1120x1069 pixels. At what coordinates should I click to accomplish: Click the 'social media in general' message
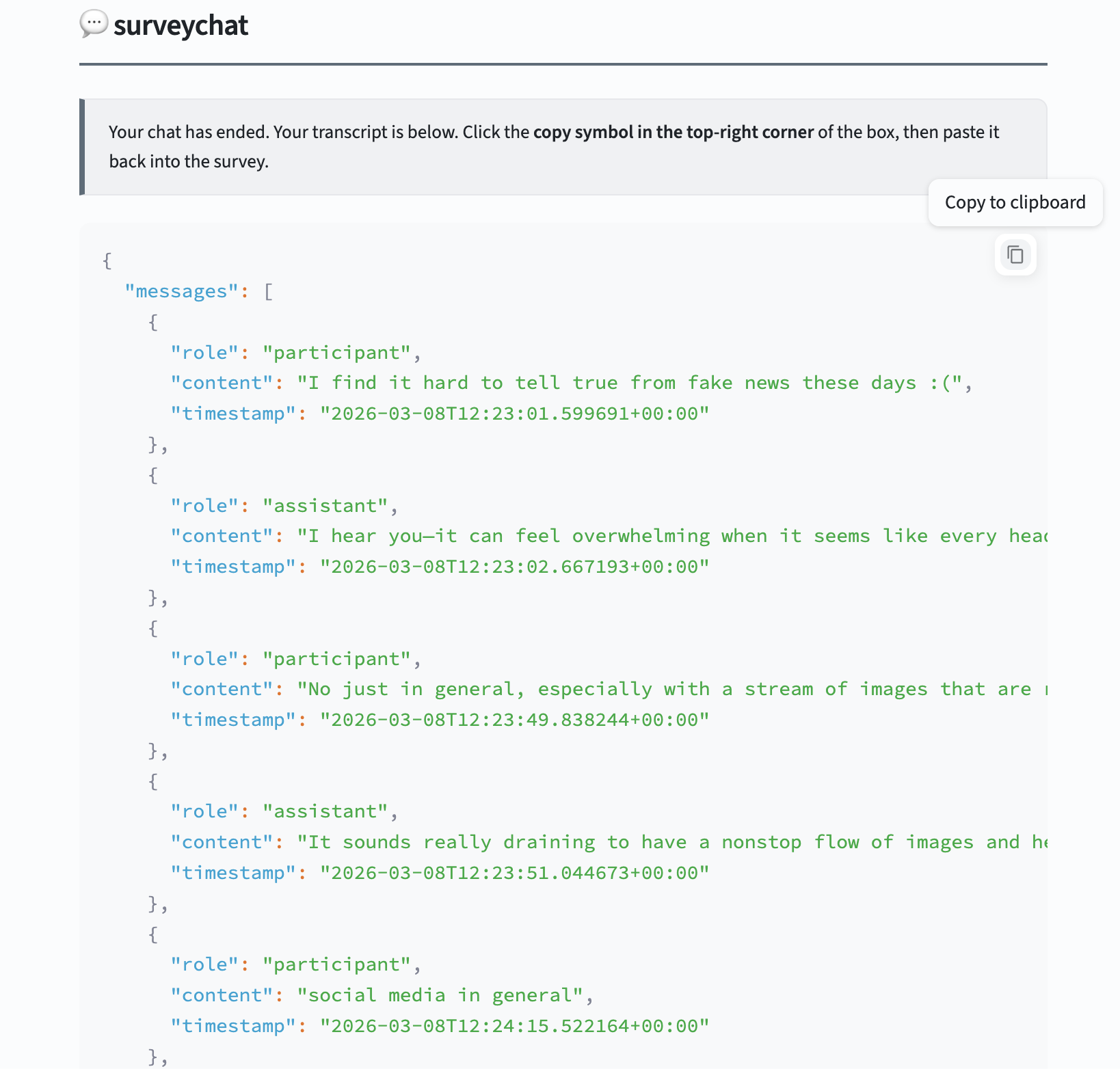tap(444, 995)
